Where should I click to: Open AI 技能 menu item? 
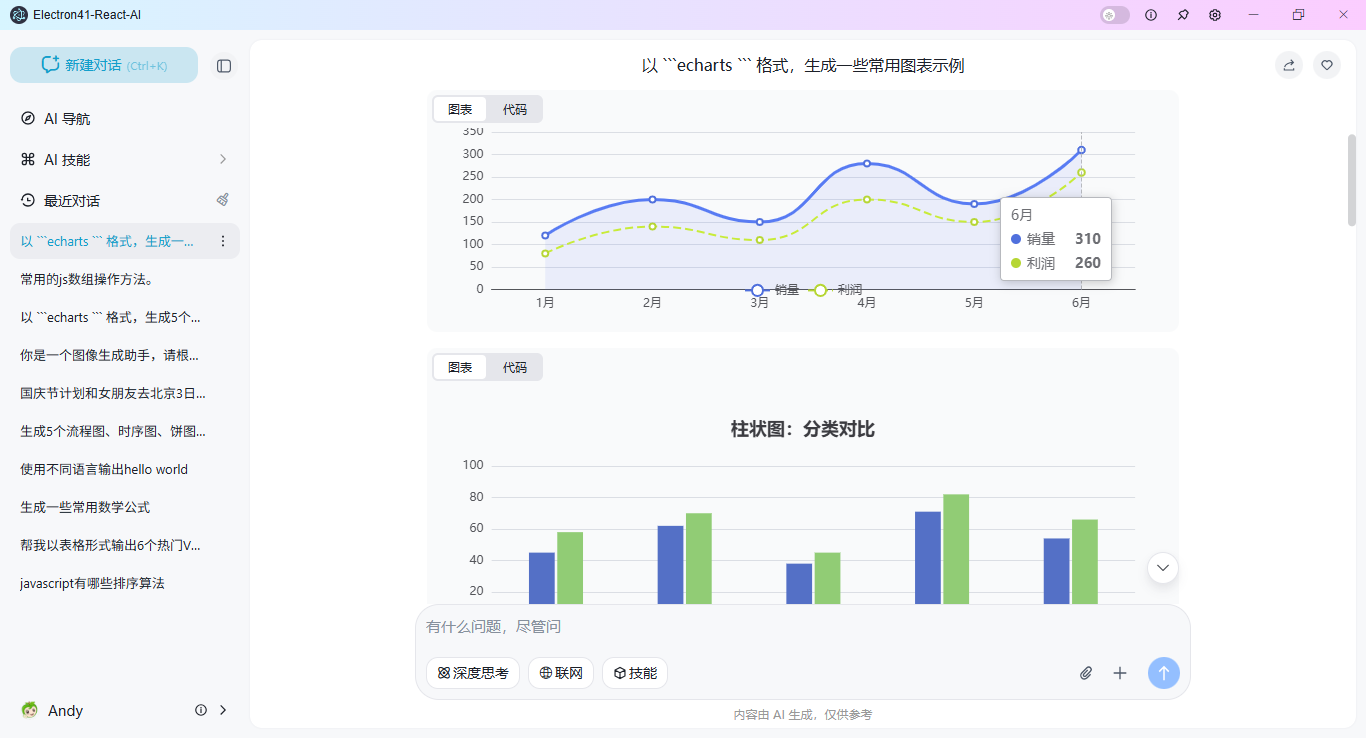pos(125,159)
